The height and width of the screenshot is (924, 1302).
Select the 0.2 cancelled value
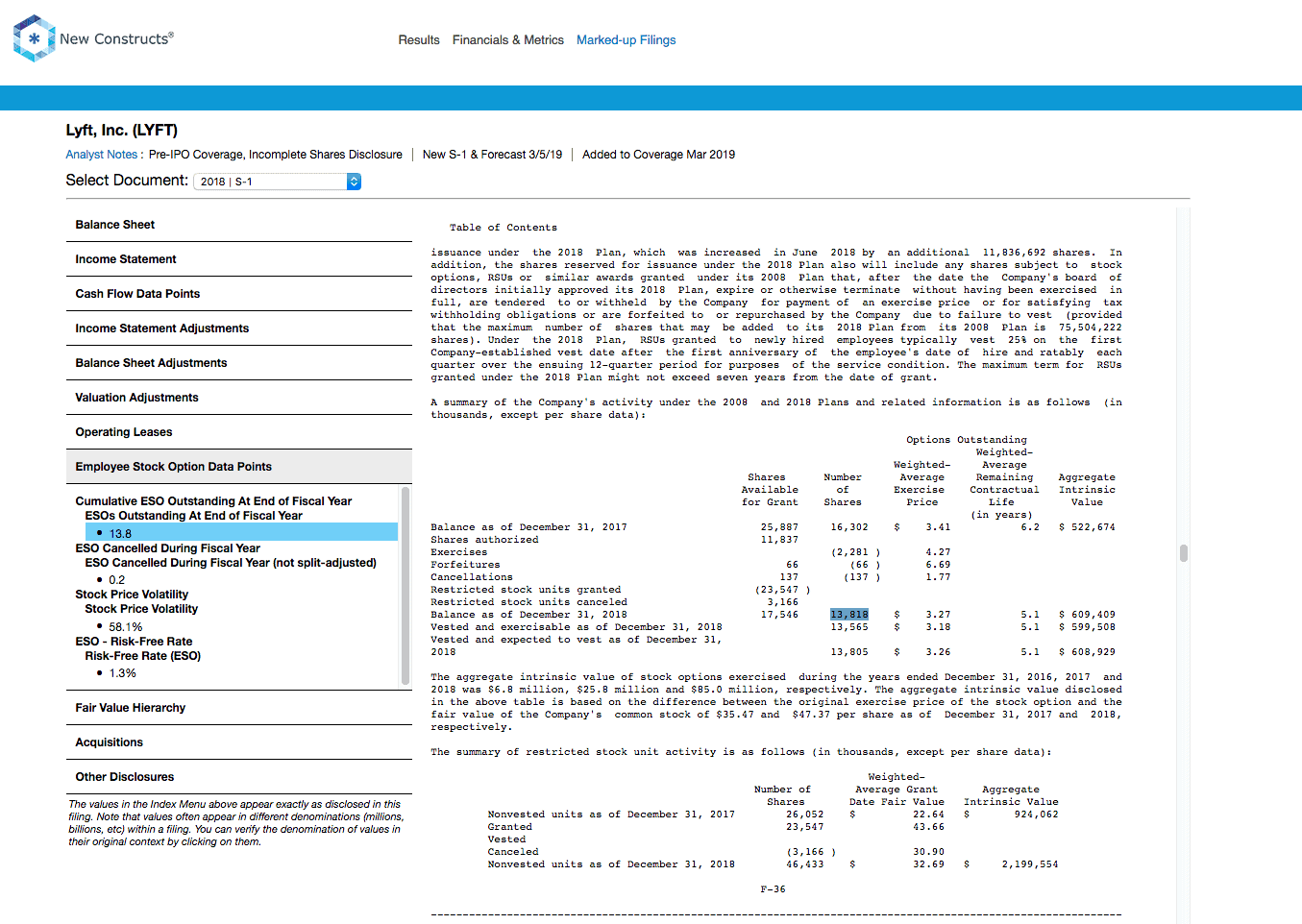pyautogui.click(x=116, y=580)
